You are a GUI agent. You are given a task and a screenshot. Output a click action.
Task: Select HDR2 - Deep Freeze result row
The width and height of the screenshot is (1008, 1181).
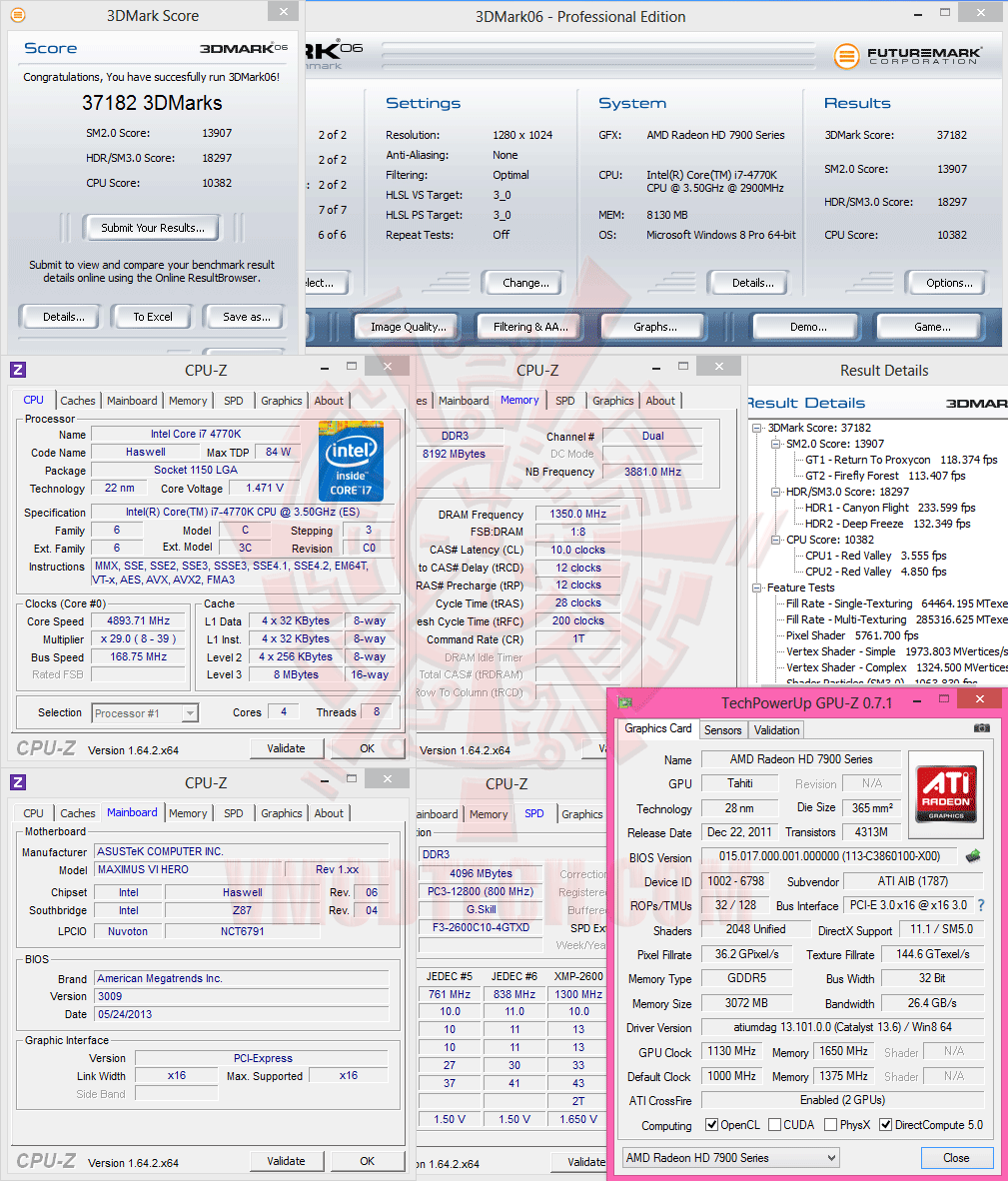887,524
